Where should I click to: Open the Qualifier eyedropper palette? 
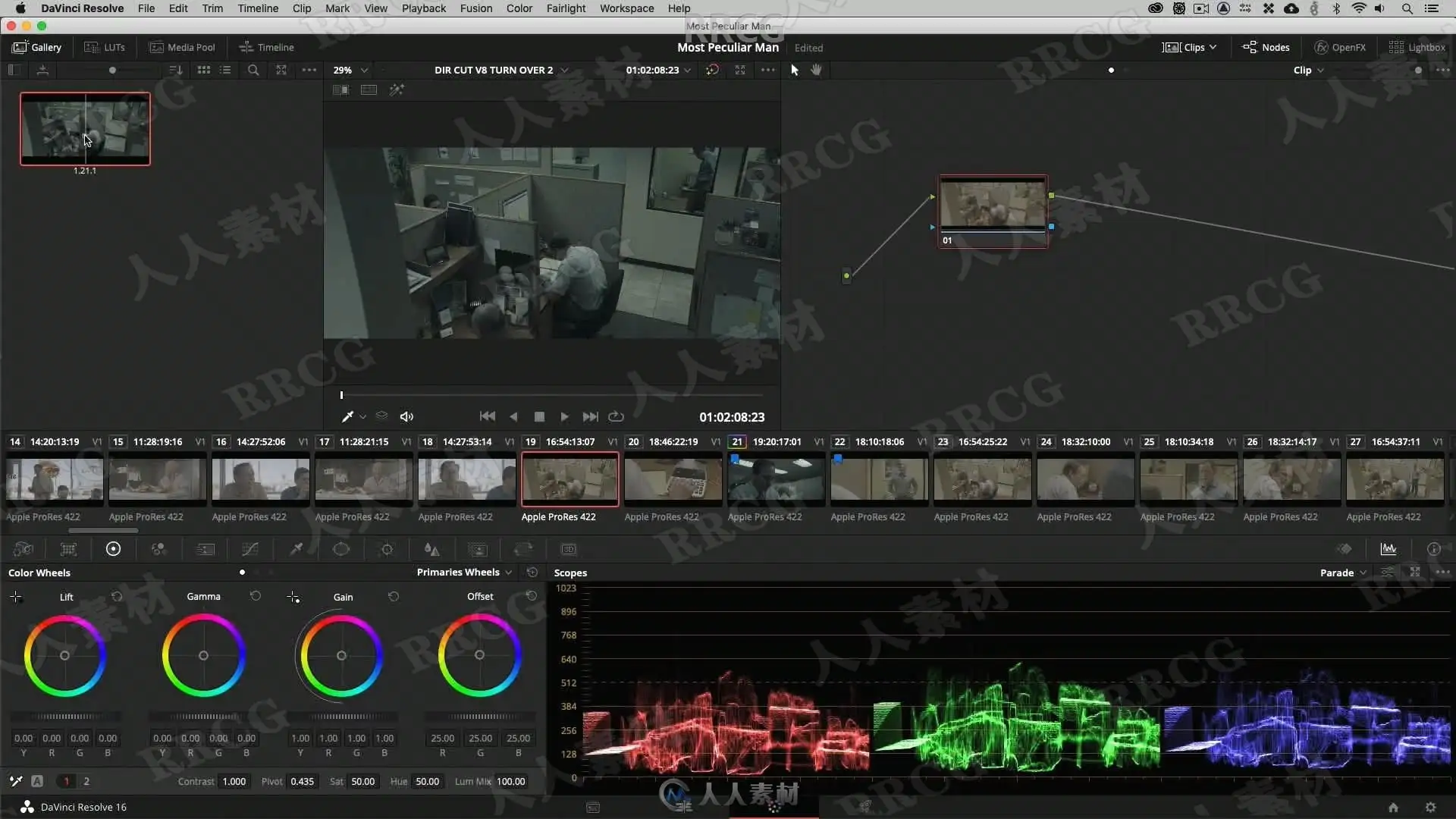point(297,549)
